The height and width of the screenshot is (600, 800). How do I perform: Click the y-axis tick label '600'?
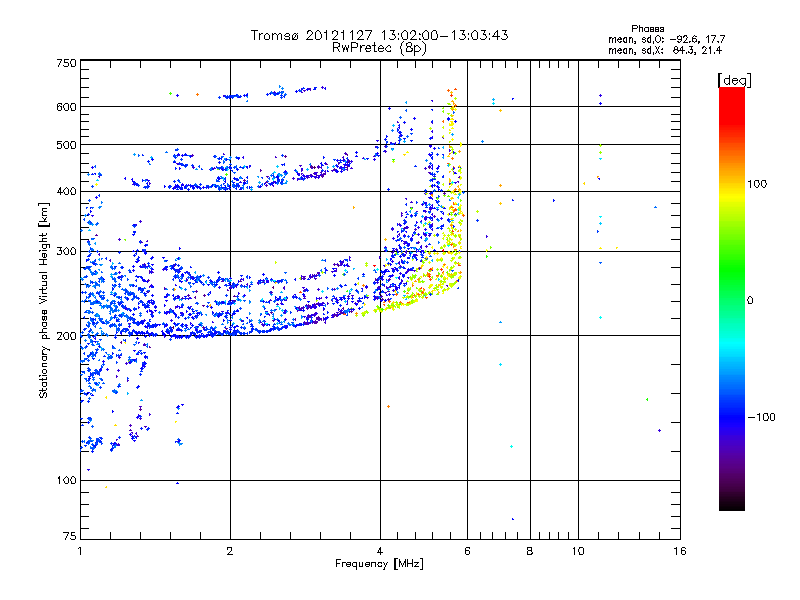click(x=66, y=107)
